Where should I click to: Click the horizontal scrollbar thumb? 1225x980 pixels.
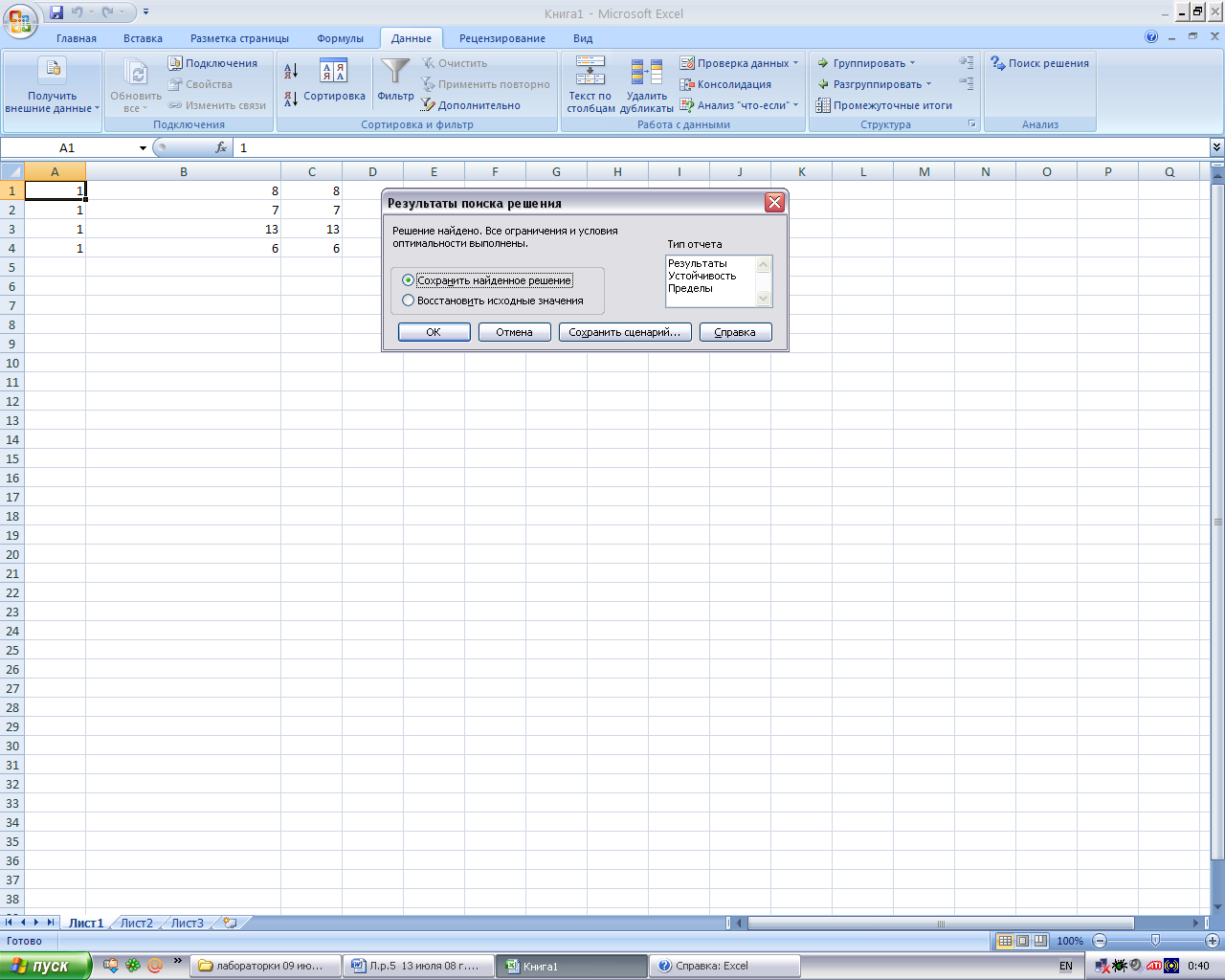click(x=941, y=923)
